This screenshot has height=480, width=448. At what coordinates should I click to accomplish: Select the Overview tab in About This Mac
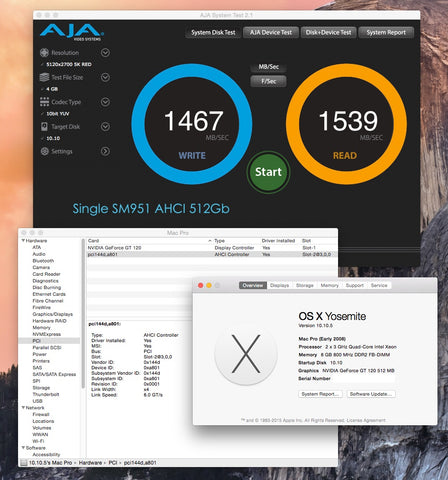tap(253, 285)
